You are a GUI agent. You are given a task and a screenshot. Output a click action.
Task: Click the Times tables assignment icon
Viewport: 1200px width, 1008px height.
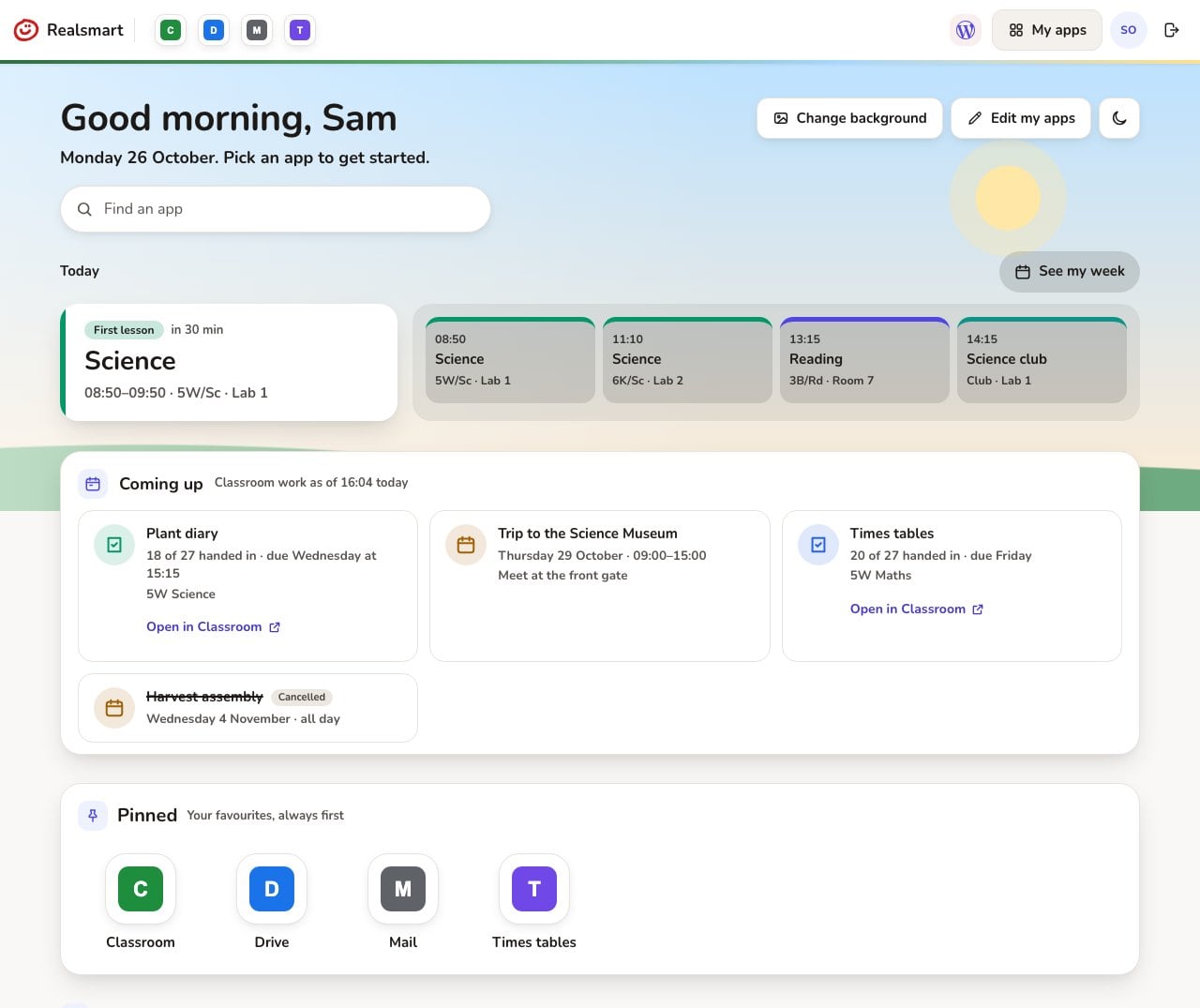click(x=818, y=545)
